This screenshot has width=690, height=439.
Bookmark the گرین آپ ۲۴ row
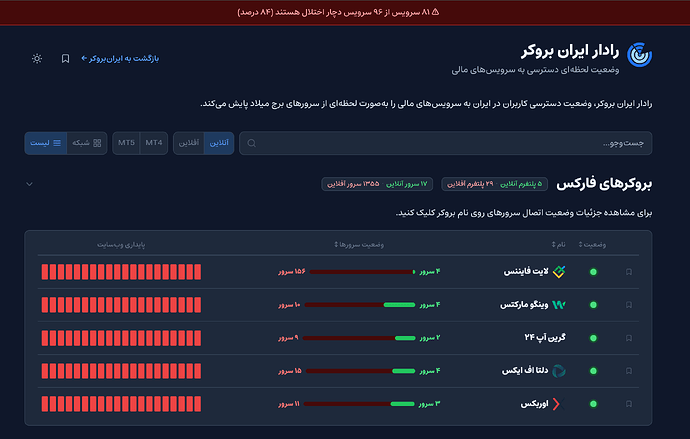(629, 338)
